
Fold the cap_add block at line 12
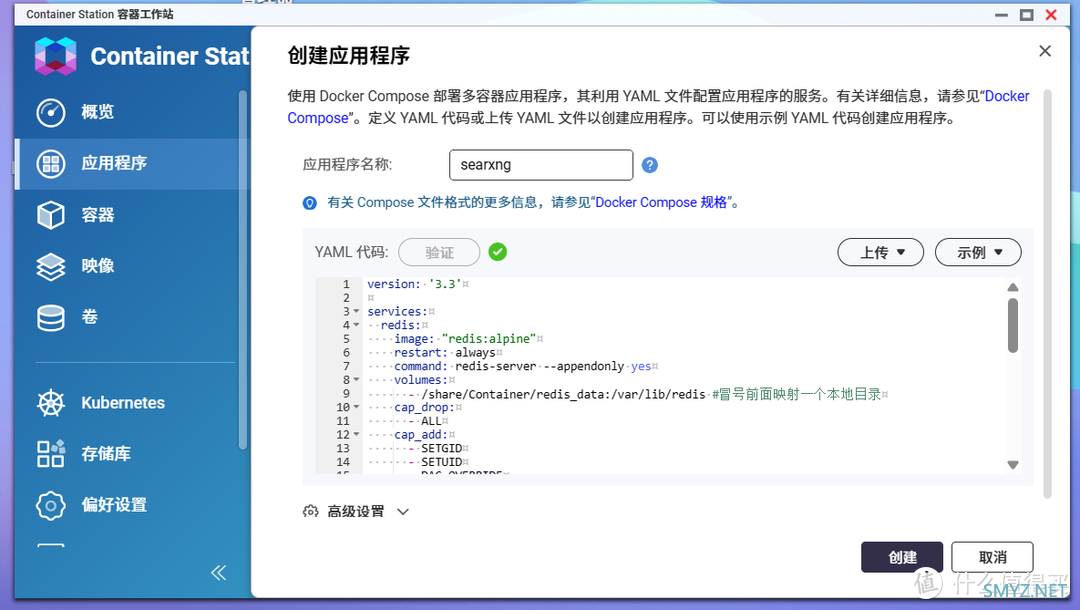click(356, 435)
